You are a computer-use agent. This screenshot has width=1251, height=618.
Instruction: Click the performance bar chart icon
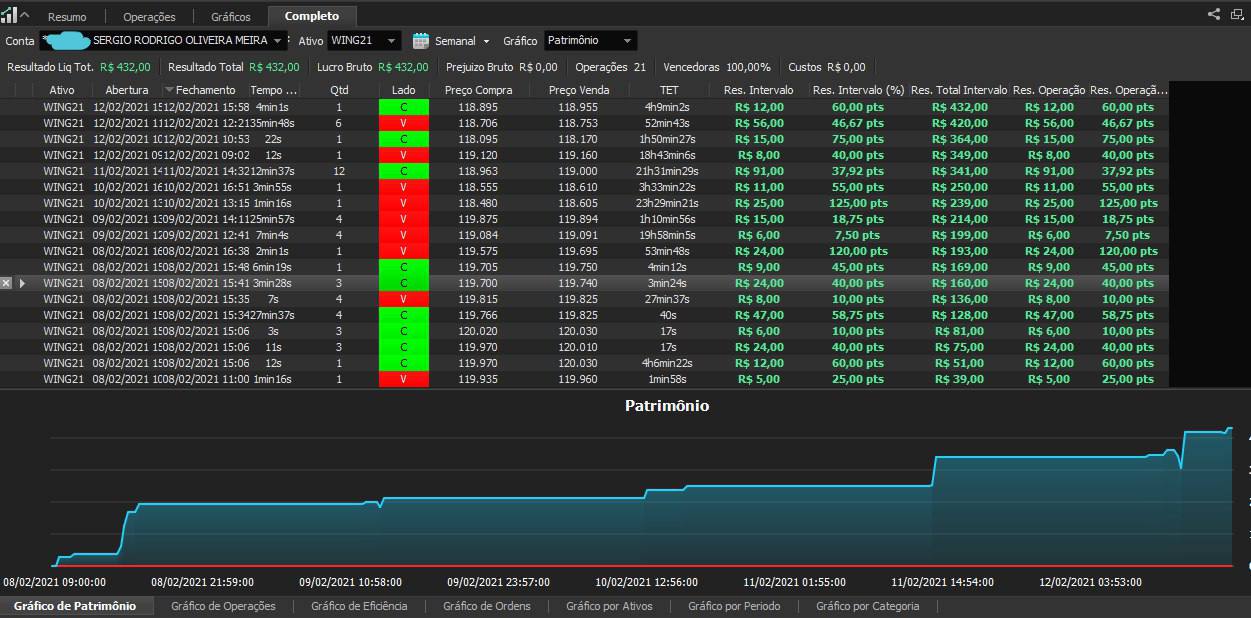pos(9,15)
